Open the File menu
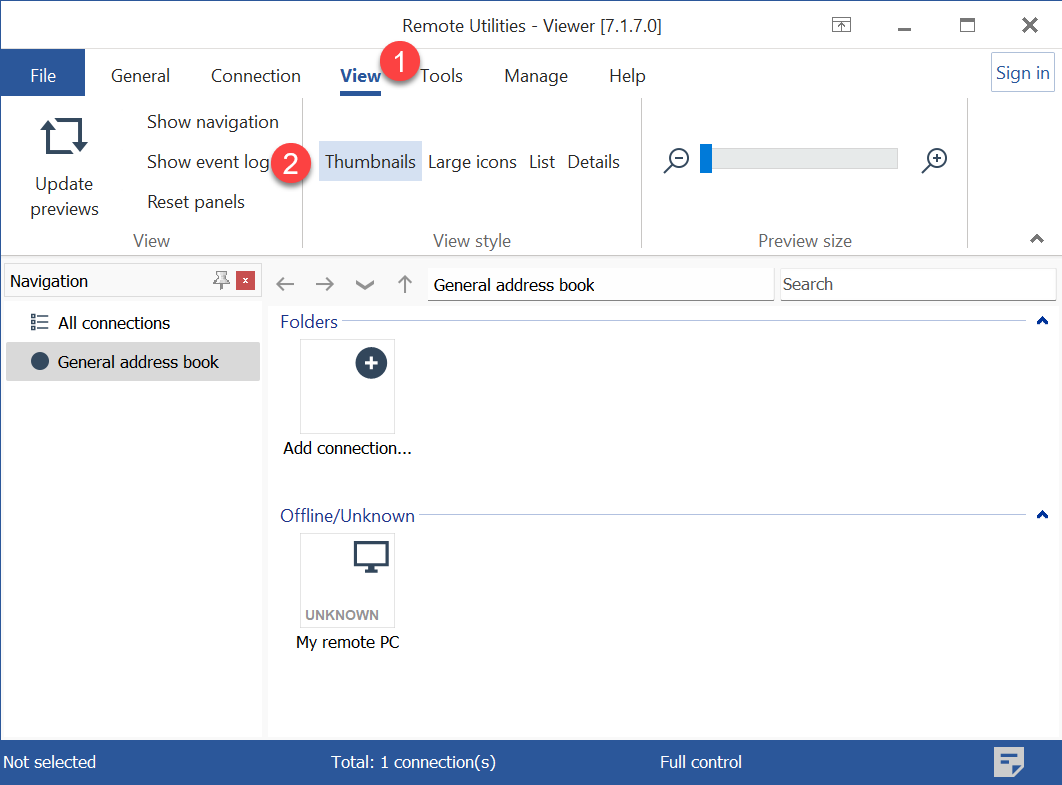 43,76
